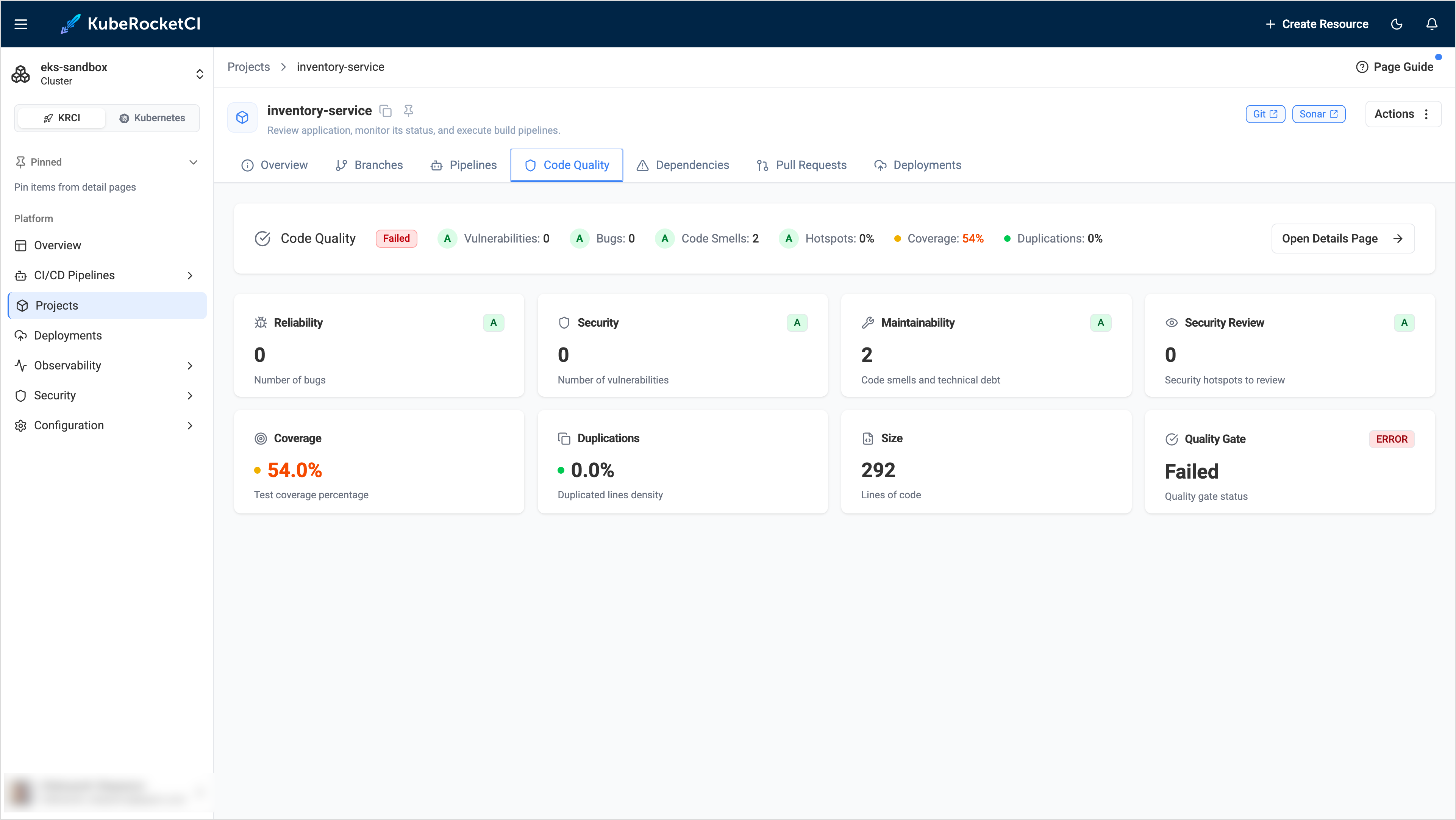Select Deployments in Platform sidebar

click(x=107, y=335)
